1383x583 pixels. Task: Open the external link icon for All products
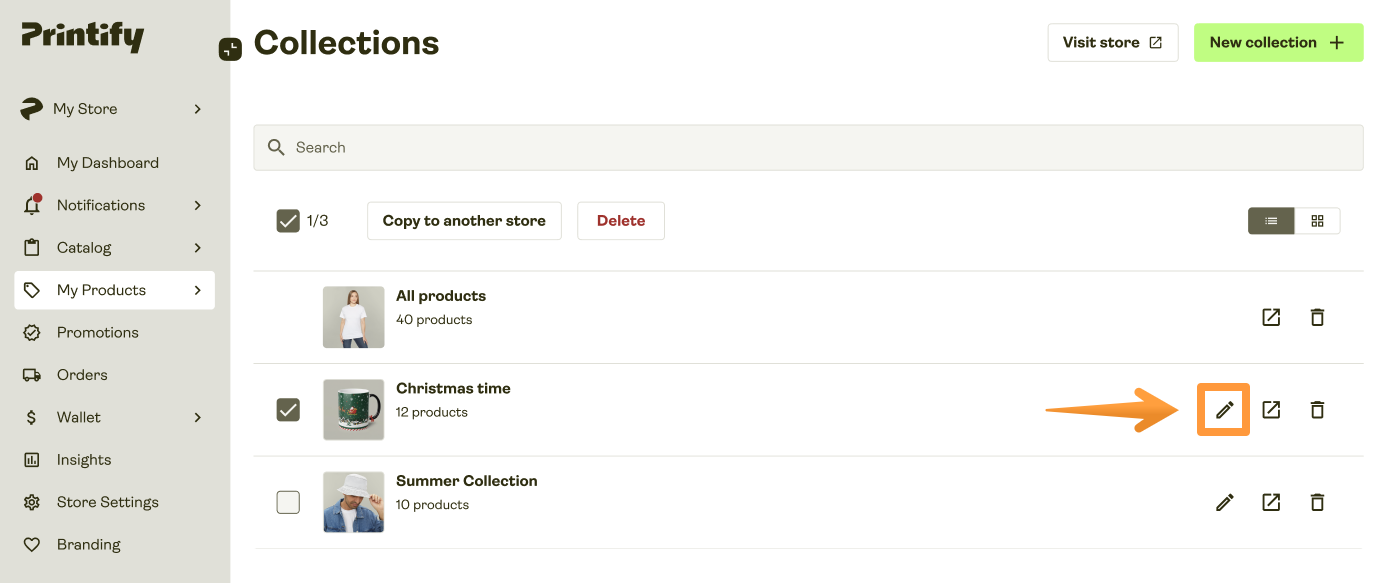click(x=1270, y=317)
